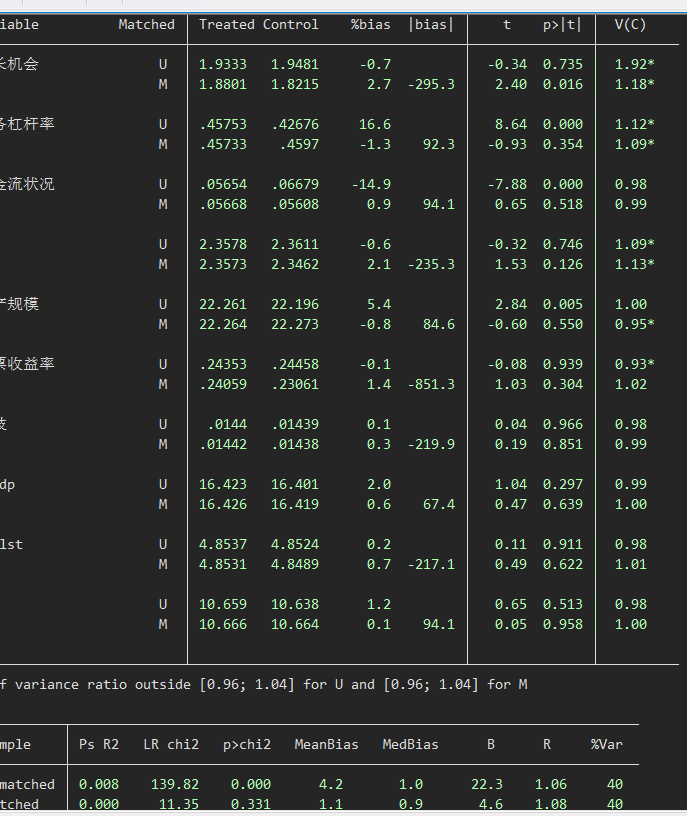Select p-value 0.939
This screenshot has height=816, width=687.
[563, 364]
